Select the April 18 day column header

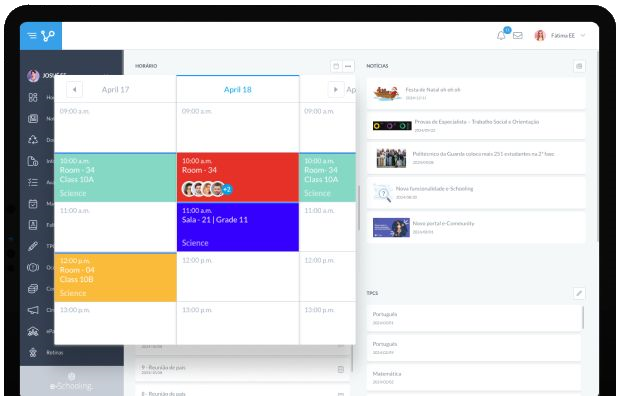[238, 89]
